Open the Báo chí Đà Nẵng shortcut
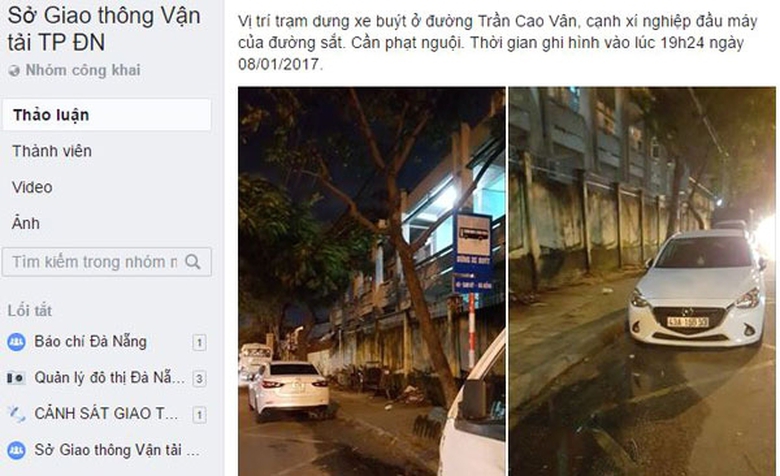Viewport: 780px width, 476px height. 91,342
